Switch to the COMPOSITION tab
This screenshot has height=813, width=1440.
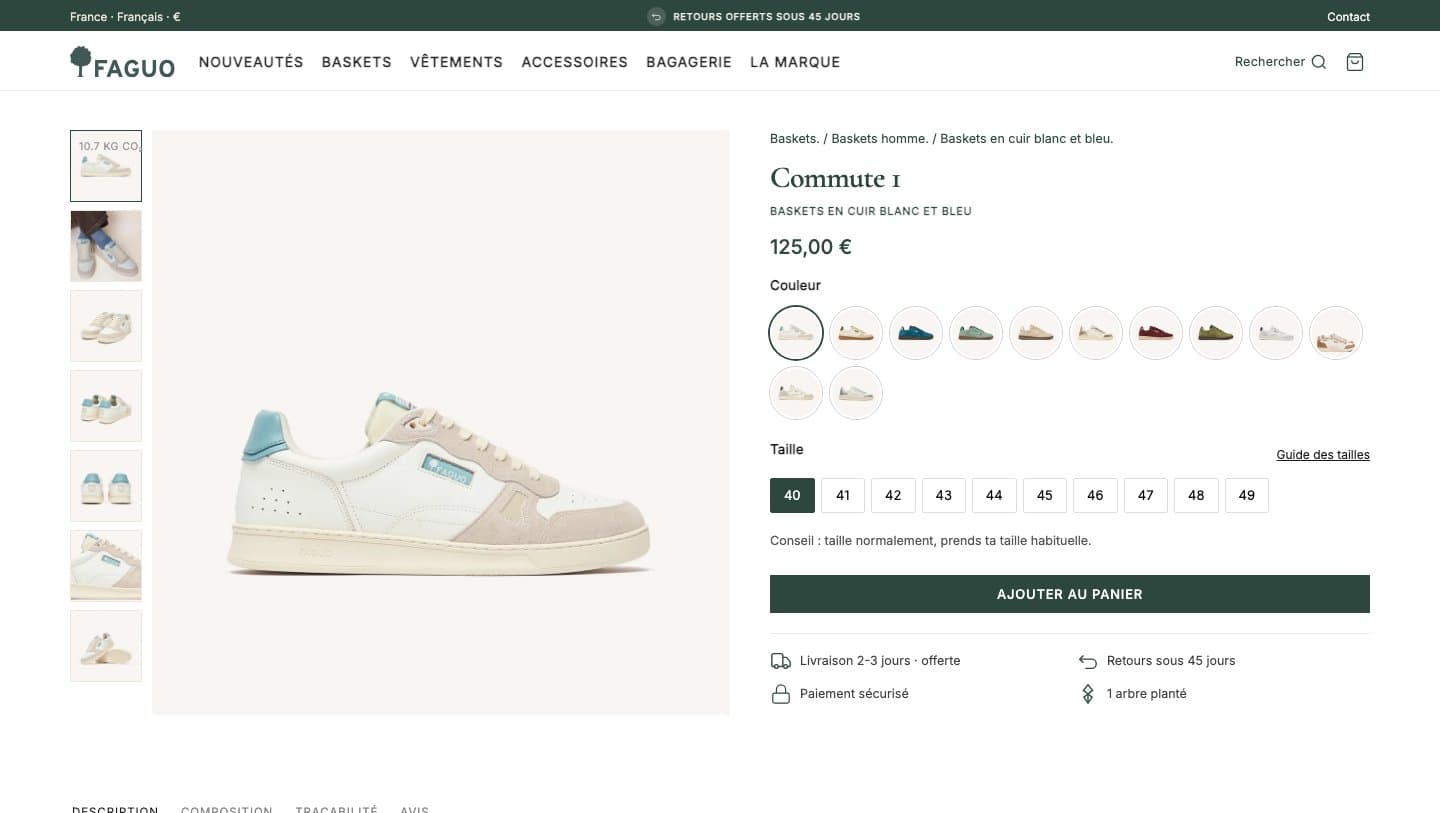pyautogui.click(x=227, y=809)
